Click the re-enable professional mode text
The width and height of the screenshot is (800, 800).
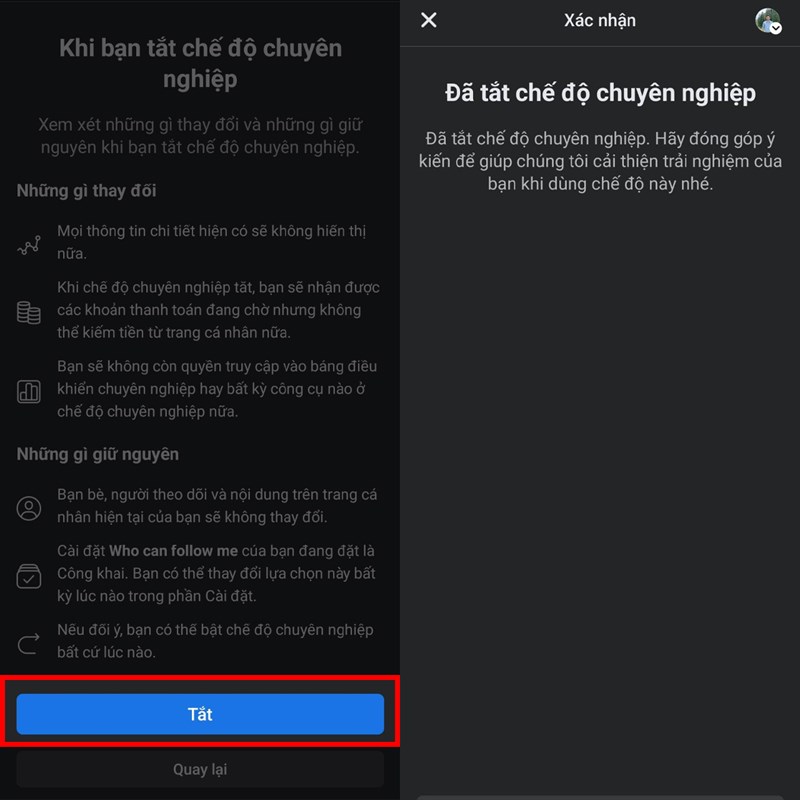[215, 641]
